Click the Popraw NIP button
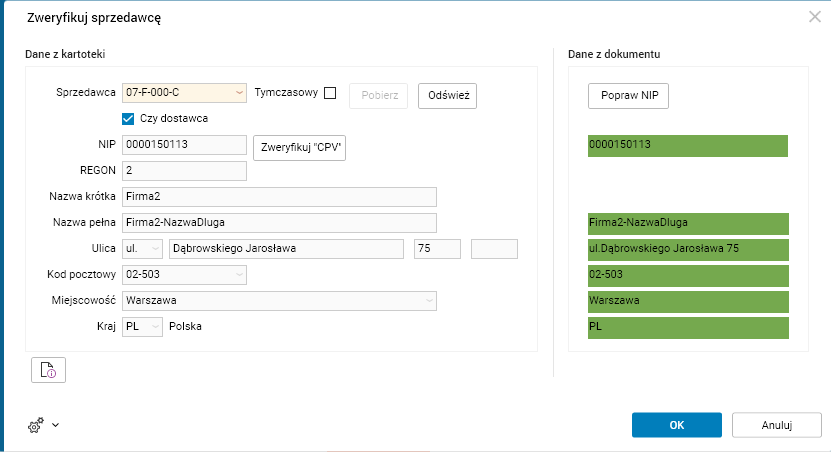Viewport: 831px width, 452px height. [628, 95]
